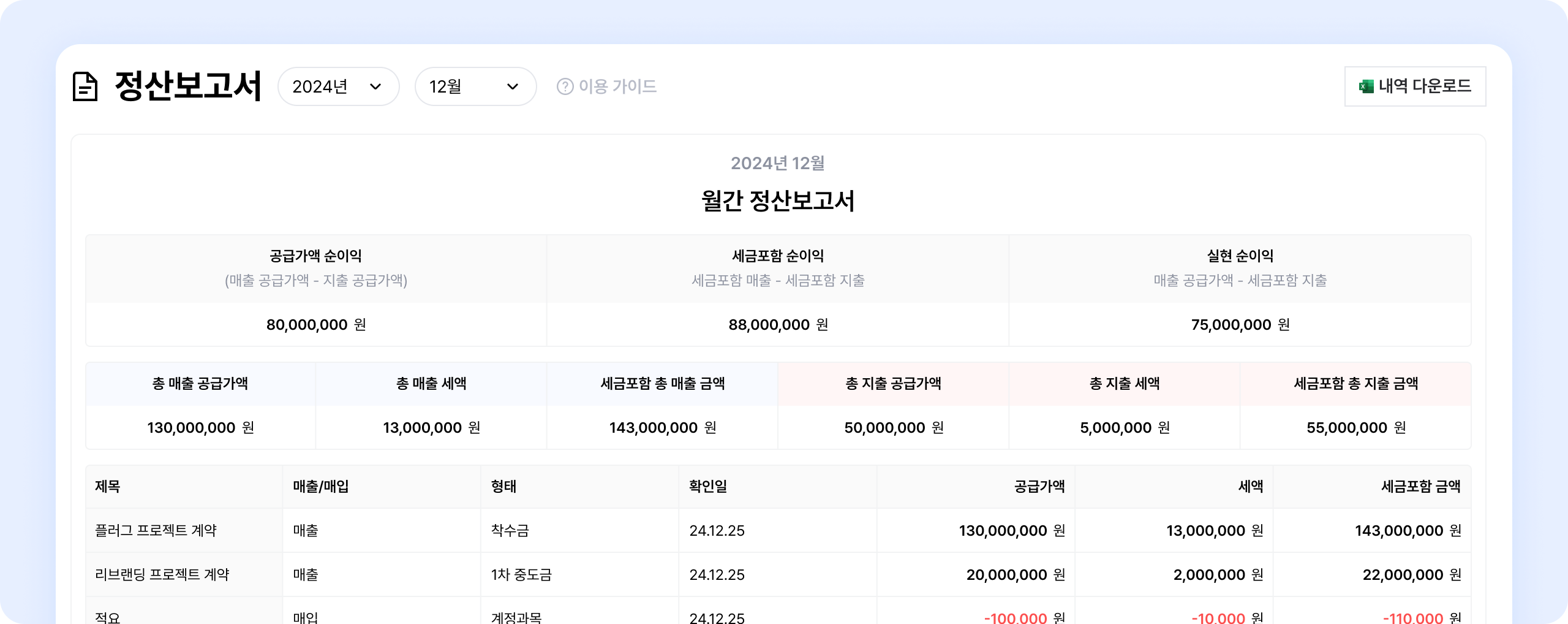Open the 2024년 year dropdown
The height and width of the screenshot is (624, 1568).
click(x=338, y=86)
